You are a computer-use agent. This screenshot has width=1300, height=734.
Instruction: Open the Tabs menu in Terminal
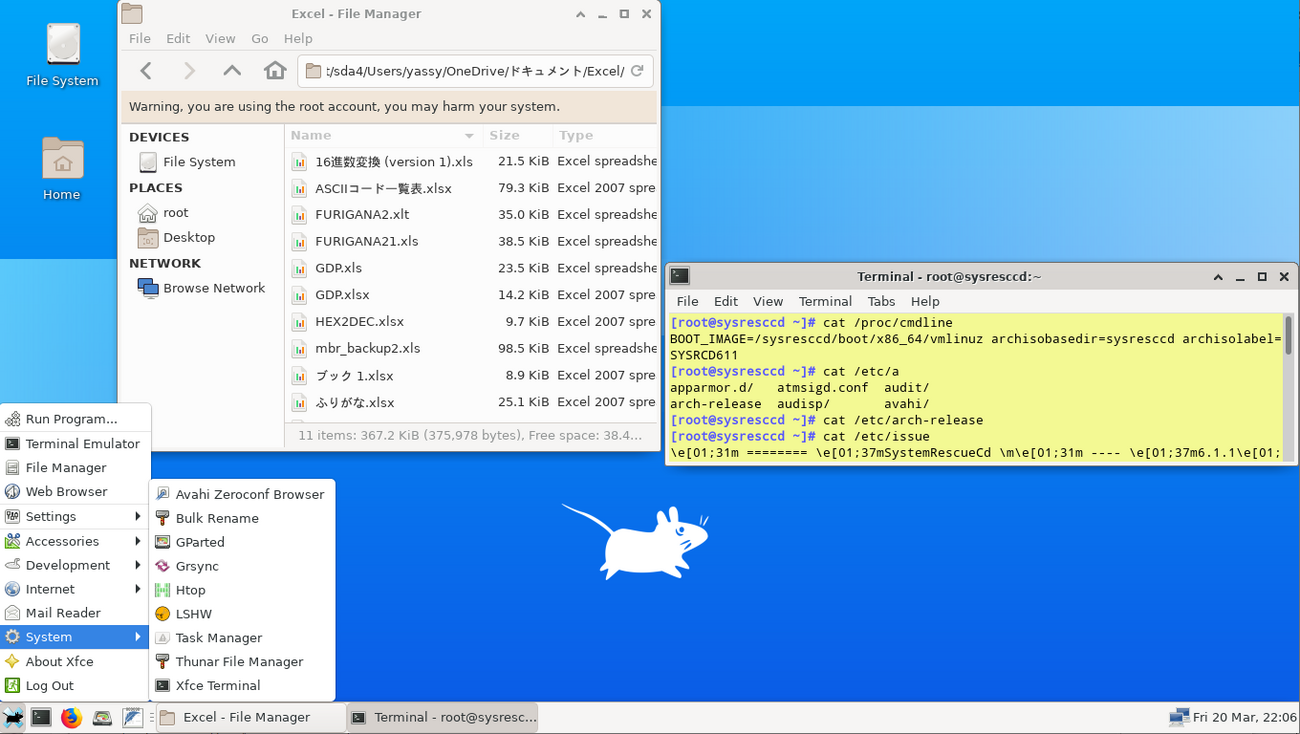[881, 301]
